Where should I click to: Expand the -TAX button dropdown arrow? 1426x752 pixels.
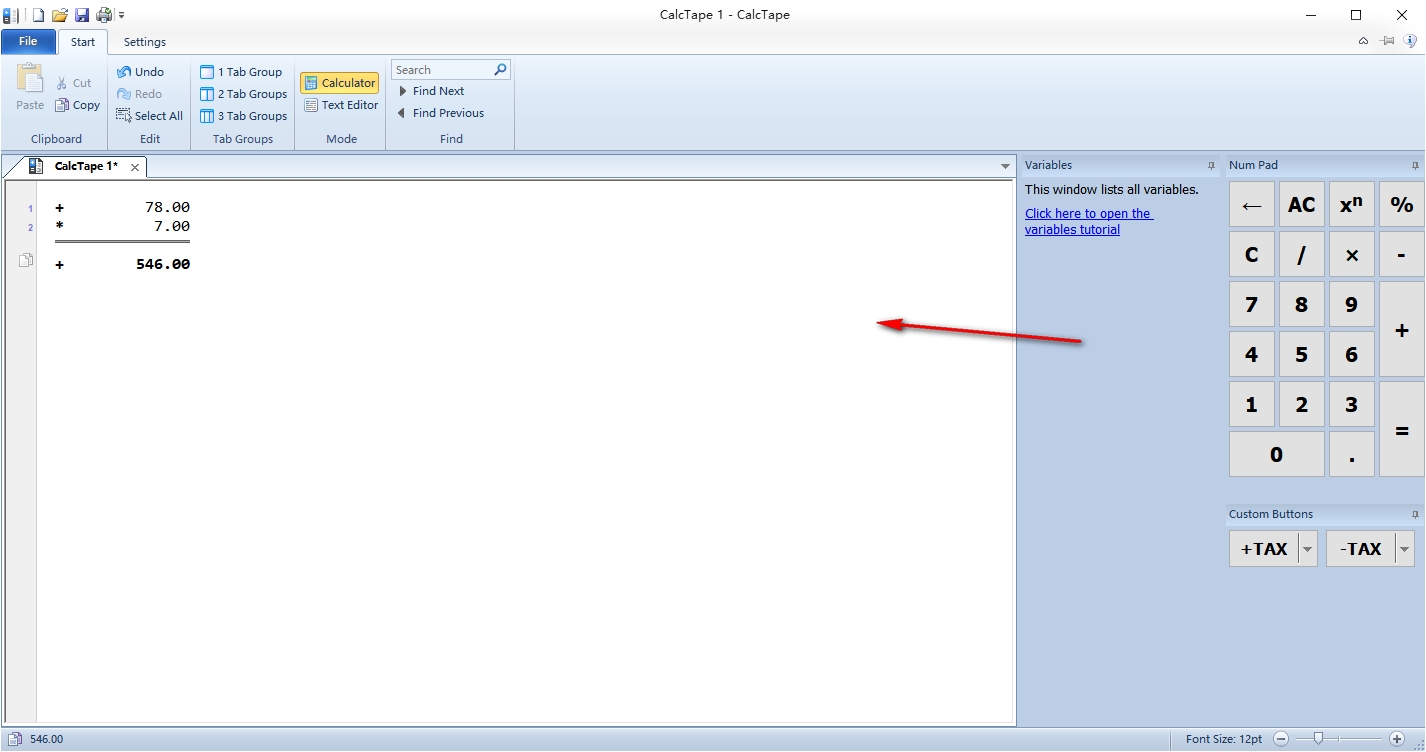pos(1405,549)
